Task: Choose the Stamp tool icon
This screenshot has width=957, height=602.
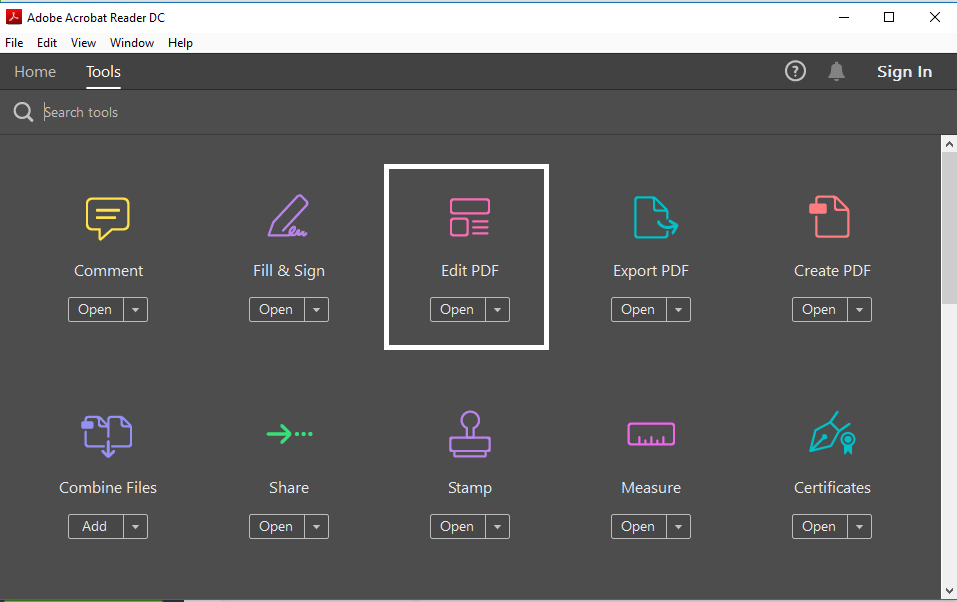Action: (x=470, y=434)
